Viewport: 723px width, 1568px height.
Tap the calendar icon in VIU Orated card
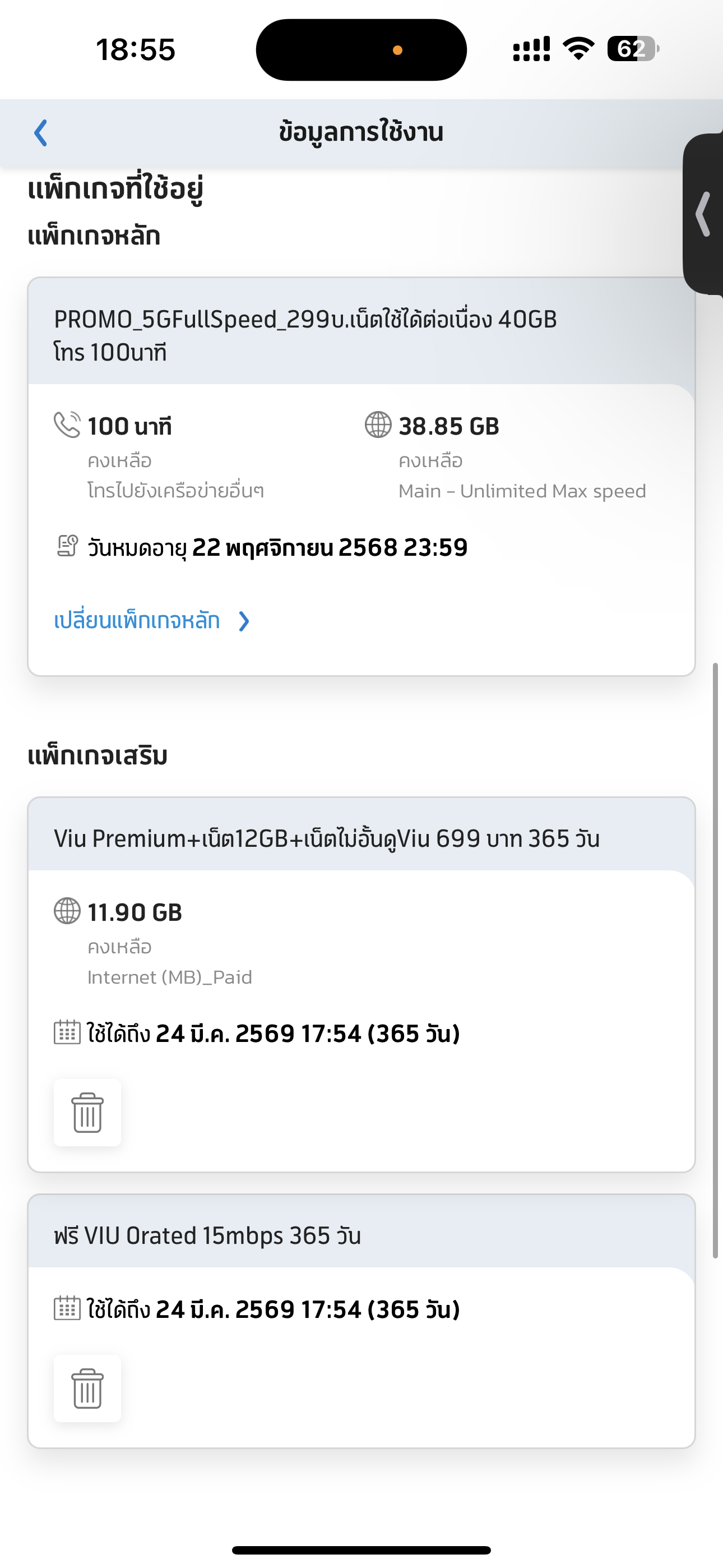tap(67, 1308)
